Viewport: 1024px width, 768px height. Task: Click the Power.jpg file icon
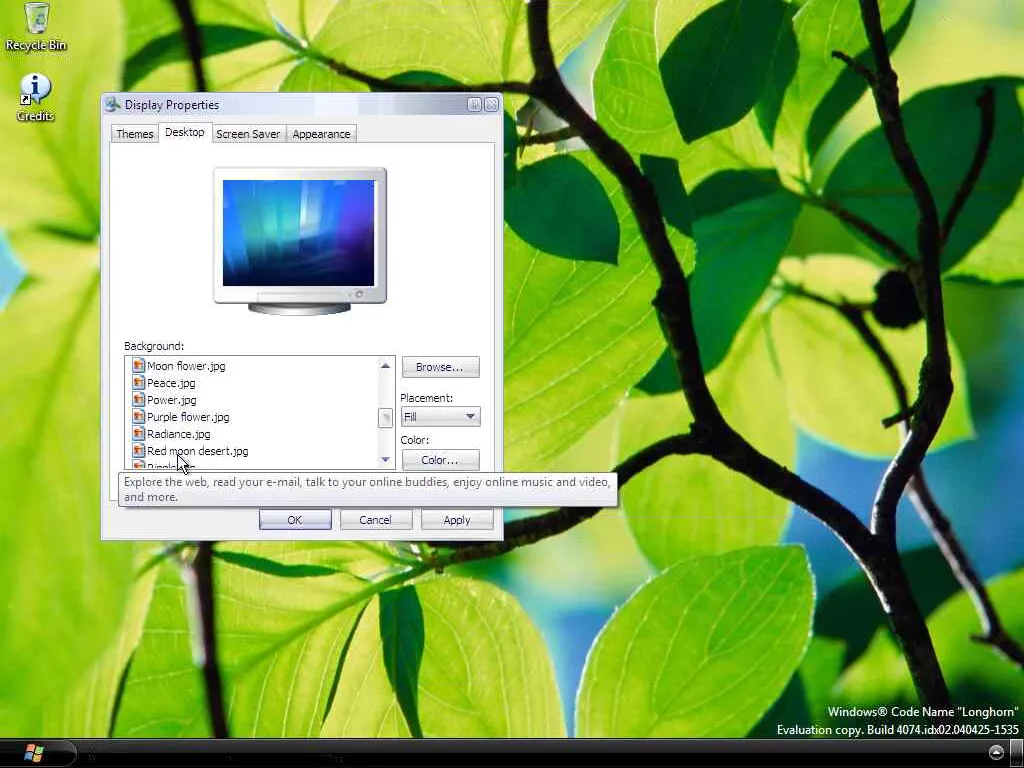click(x=138, y=400)
